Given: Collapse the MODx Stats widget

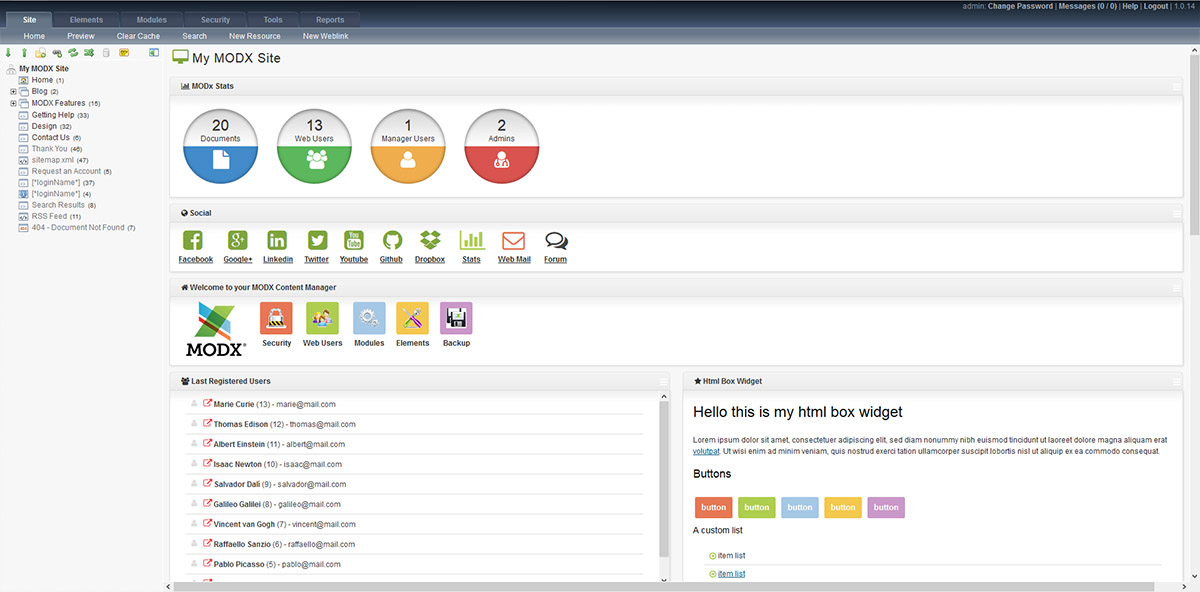Looking at the screenshot, I should tap(1177, 87).
